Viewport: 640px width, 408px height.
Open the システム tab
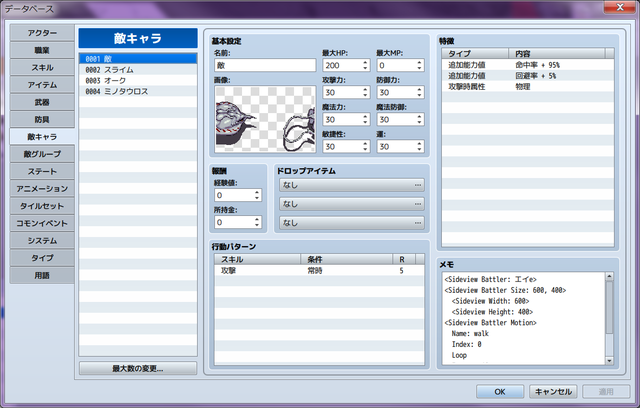coord(42,241)
